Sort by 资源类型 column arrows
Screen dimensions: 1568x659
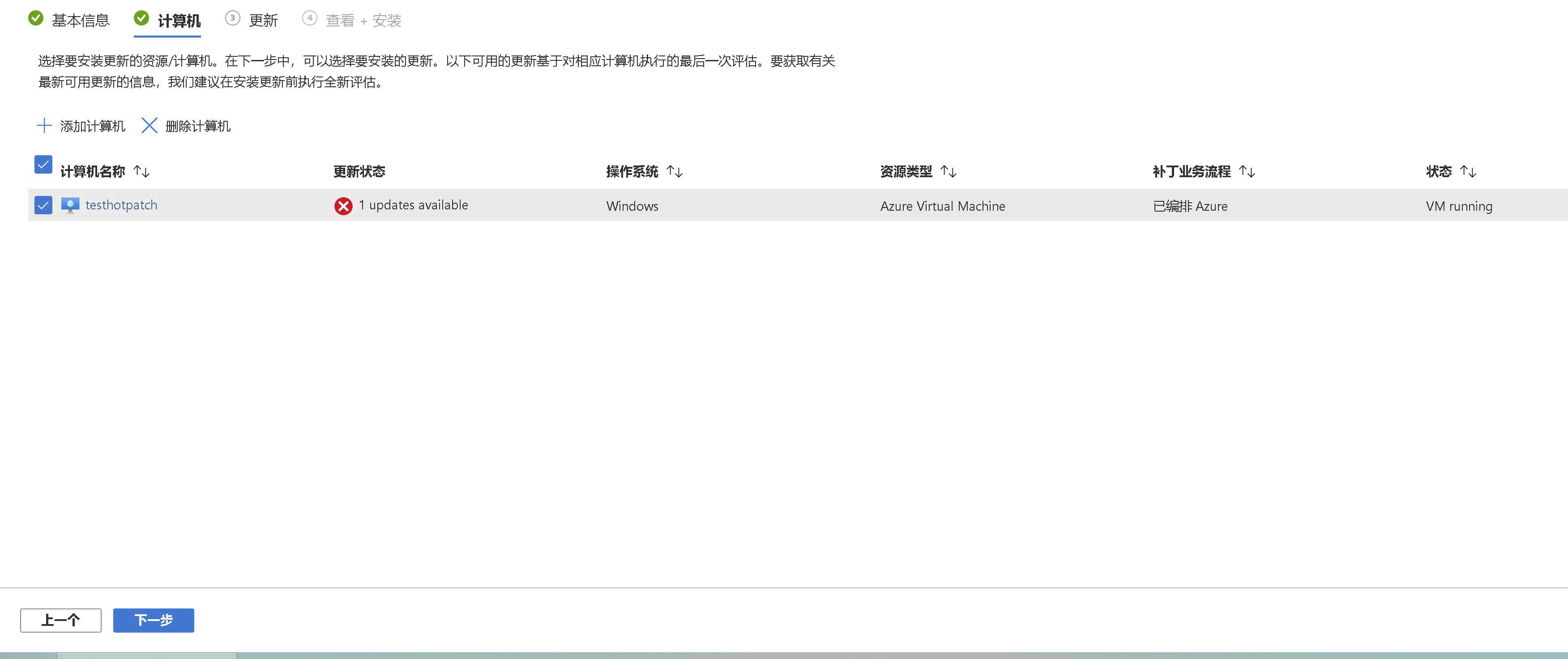(948, 172)
